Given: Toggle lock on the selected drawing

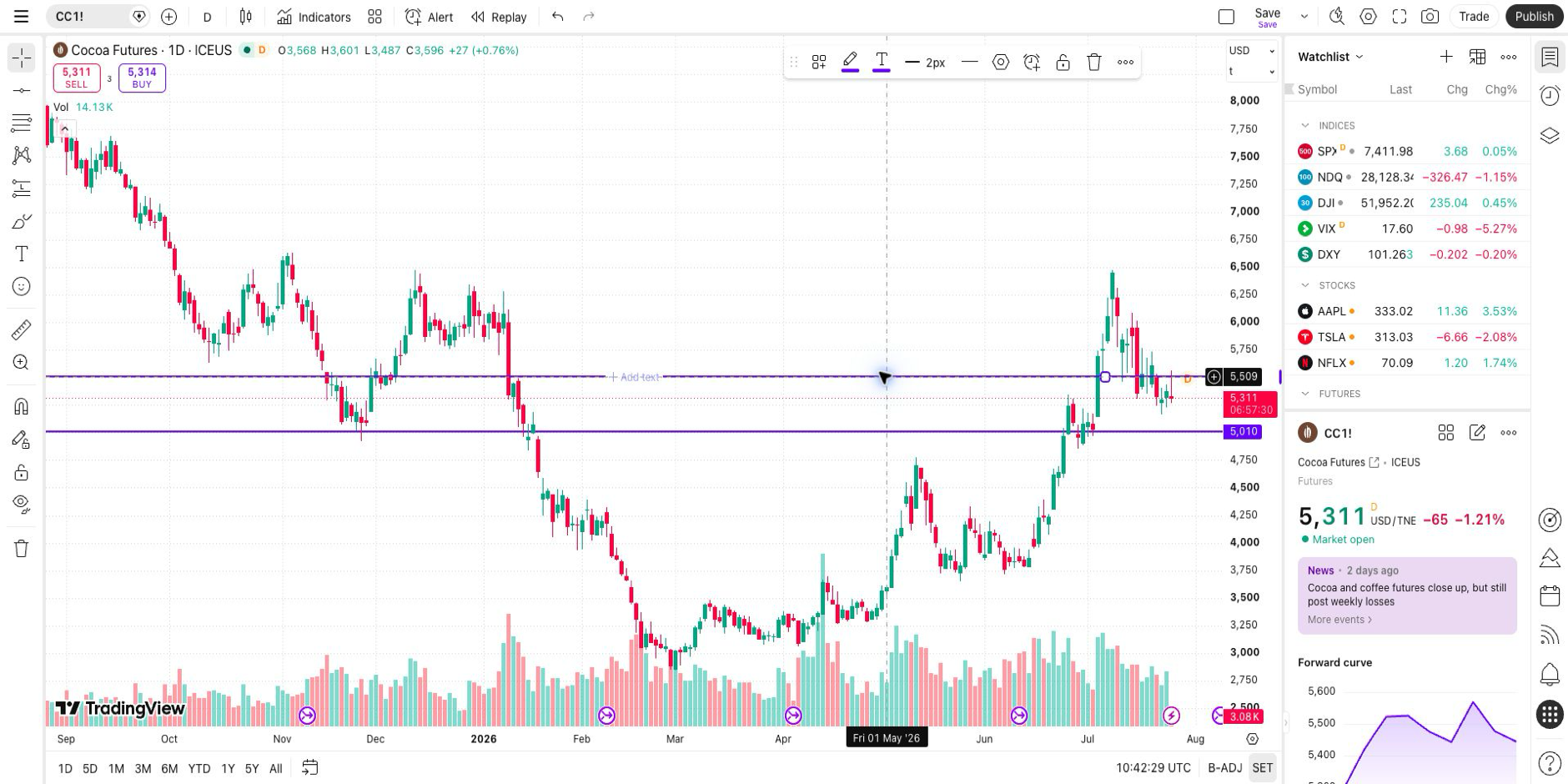Looking at the screenshot, I should 1063,62.
